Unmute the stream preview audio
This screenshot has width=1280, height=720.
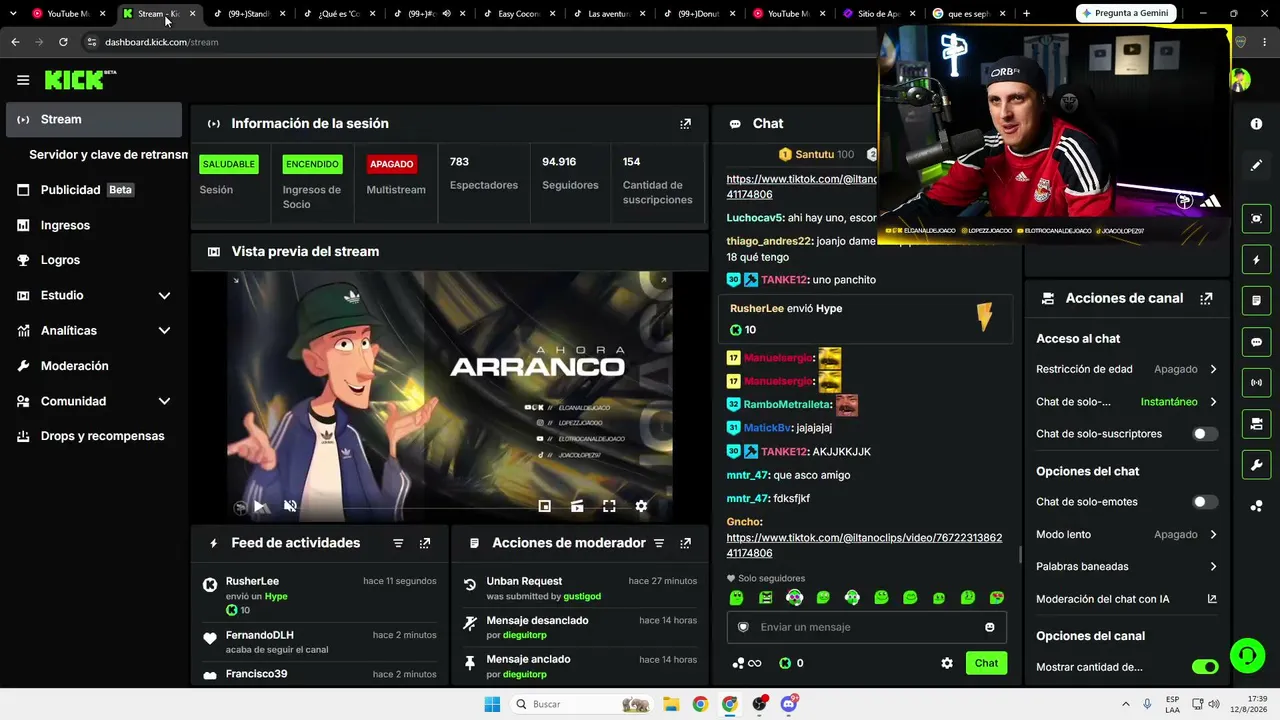click(290, 506)
